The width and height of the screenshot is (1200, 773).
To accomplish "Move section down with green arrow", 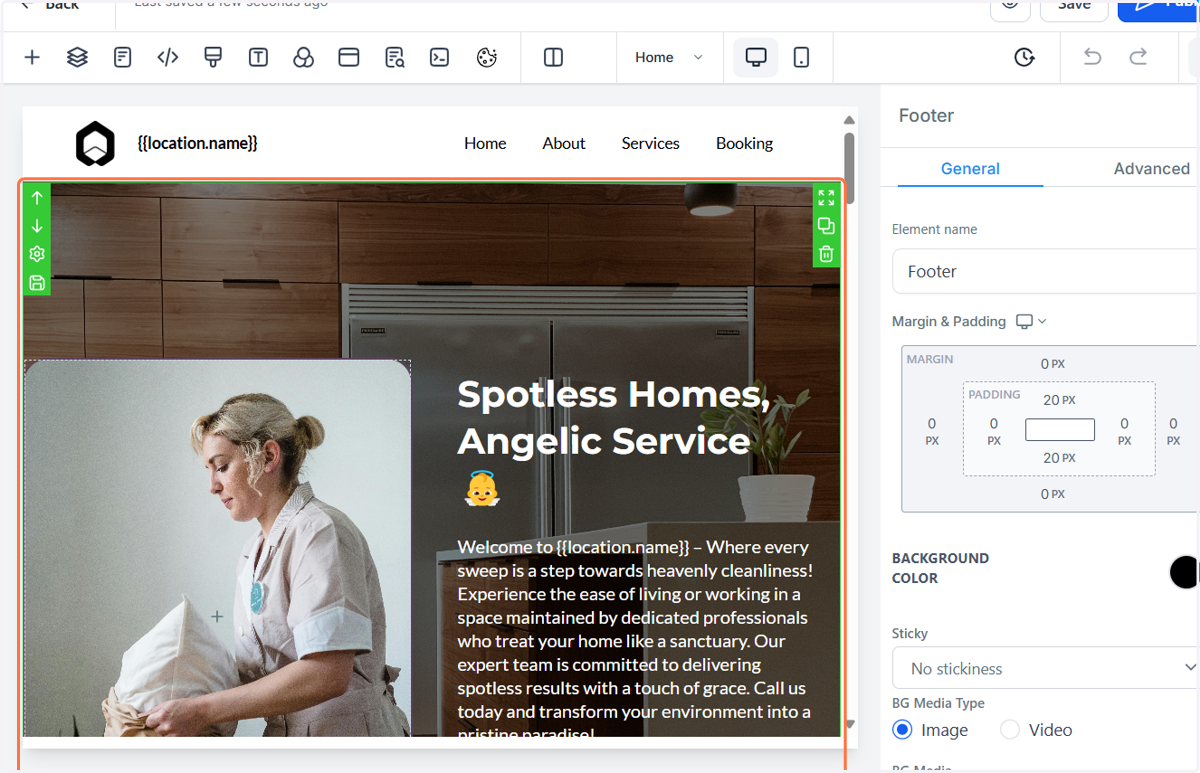I will point(37,226).
